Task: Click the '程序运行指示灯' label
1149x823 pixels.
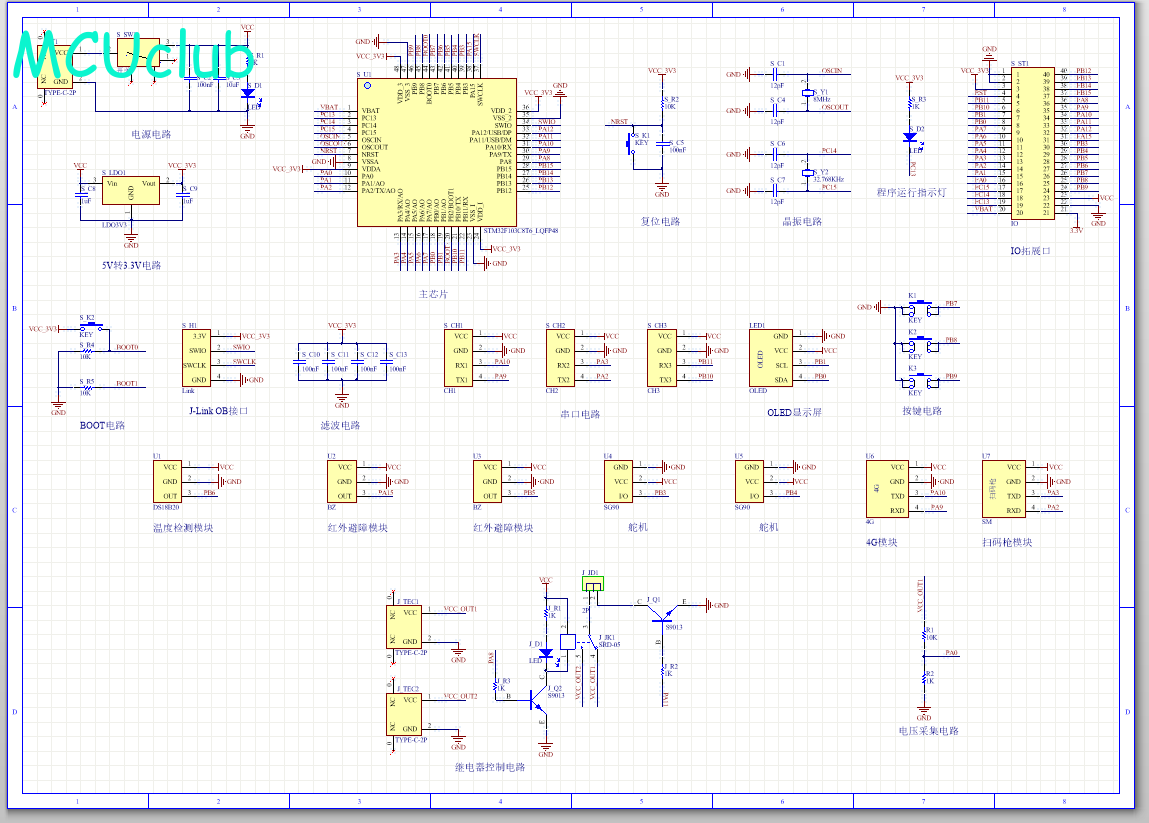Action: click(x=912, y=192)
